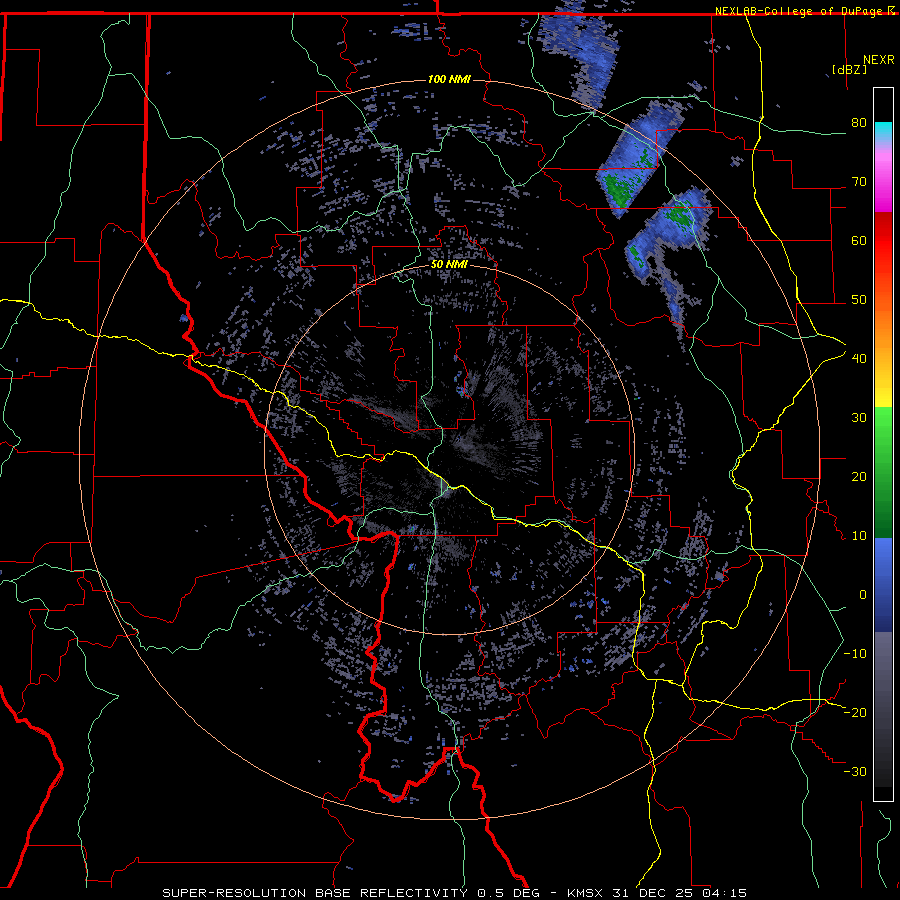Click the 100 NMI range ring label
The height and width of the screenshot is (900, 900).
pyautogui.click(x=449, y=79)
